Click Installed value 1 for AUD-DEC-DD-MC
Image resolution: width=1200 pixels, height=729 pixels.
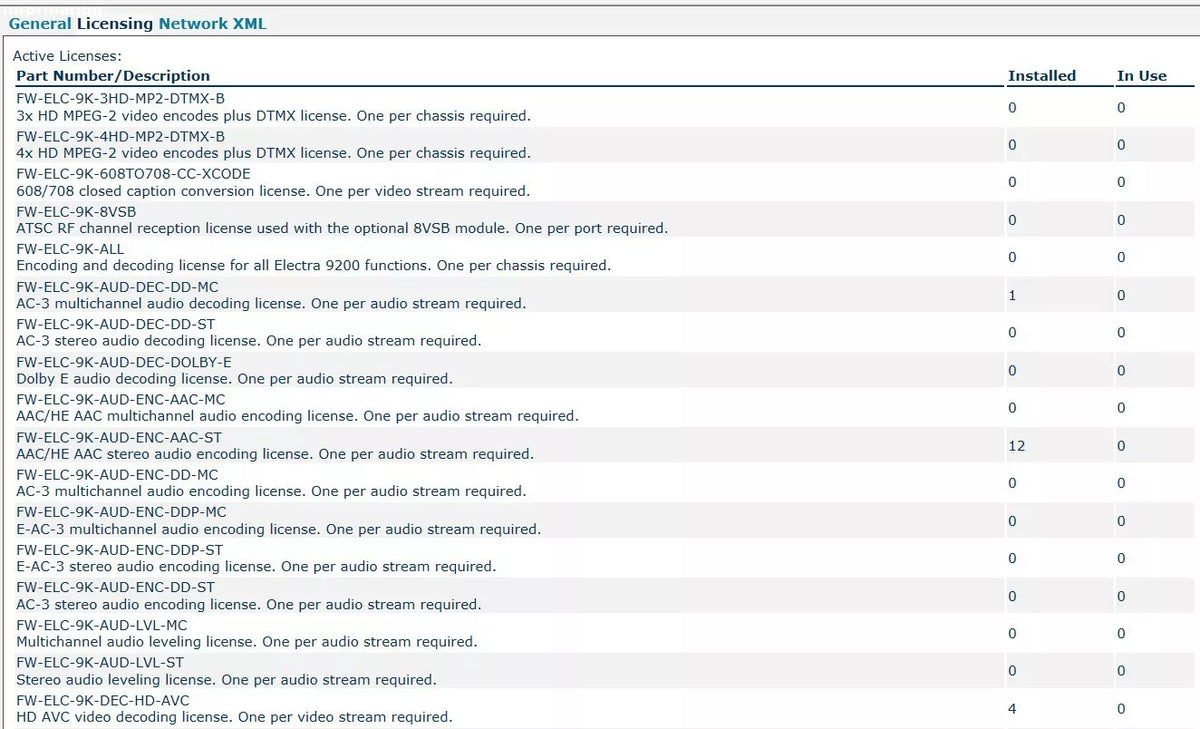pos(1012,295)
